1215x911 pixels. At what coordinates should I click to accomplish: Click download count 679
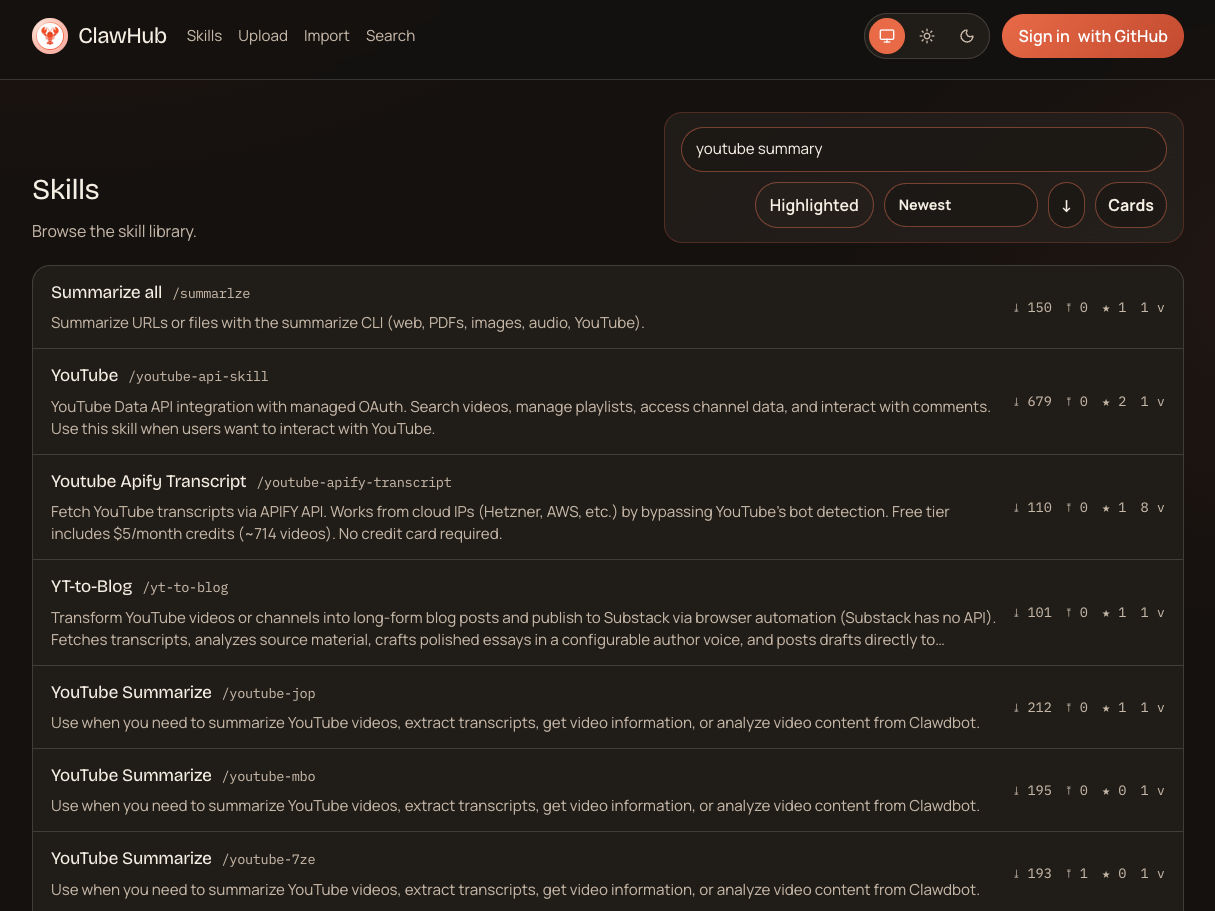1032,402
